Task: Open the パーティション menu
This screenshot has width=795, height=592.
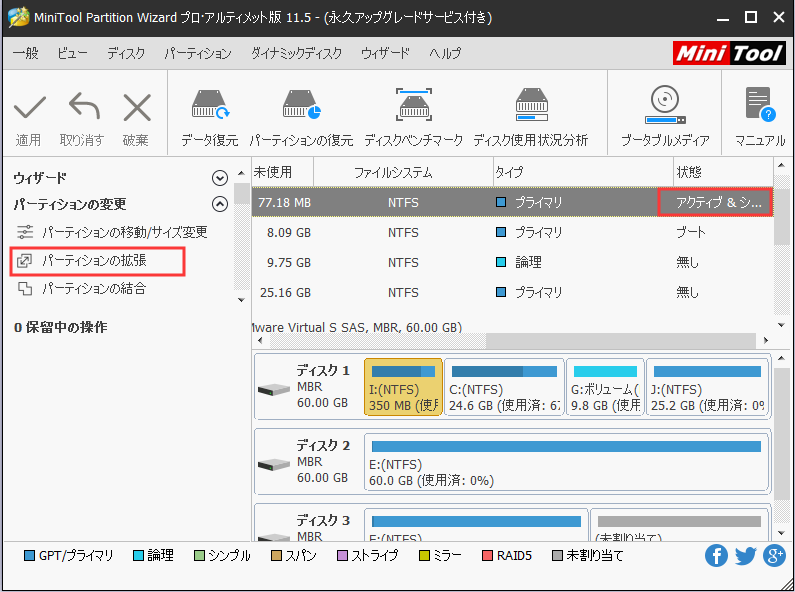Action: click(x=198, y=53)
